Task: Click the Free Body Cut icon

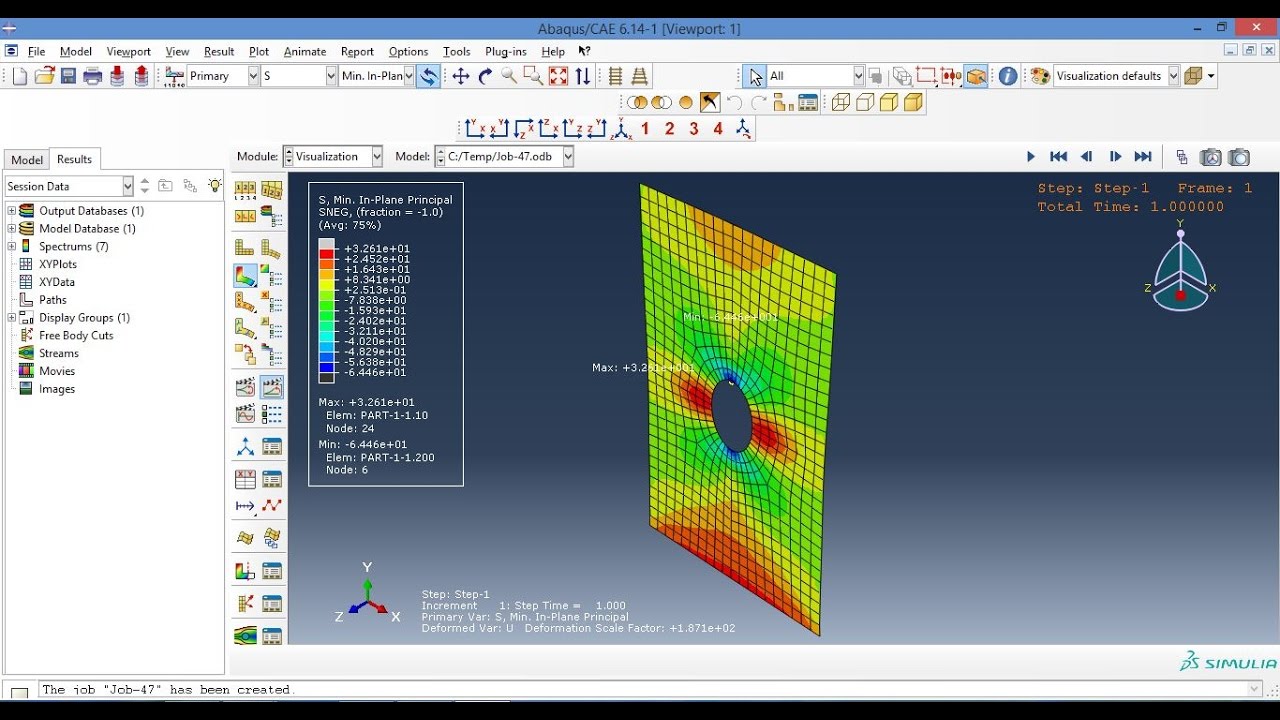Action: (245, 603)
